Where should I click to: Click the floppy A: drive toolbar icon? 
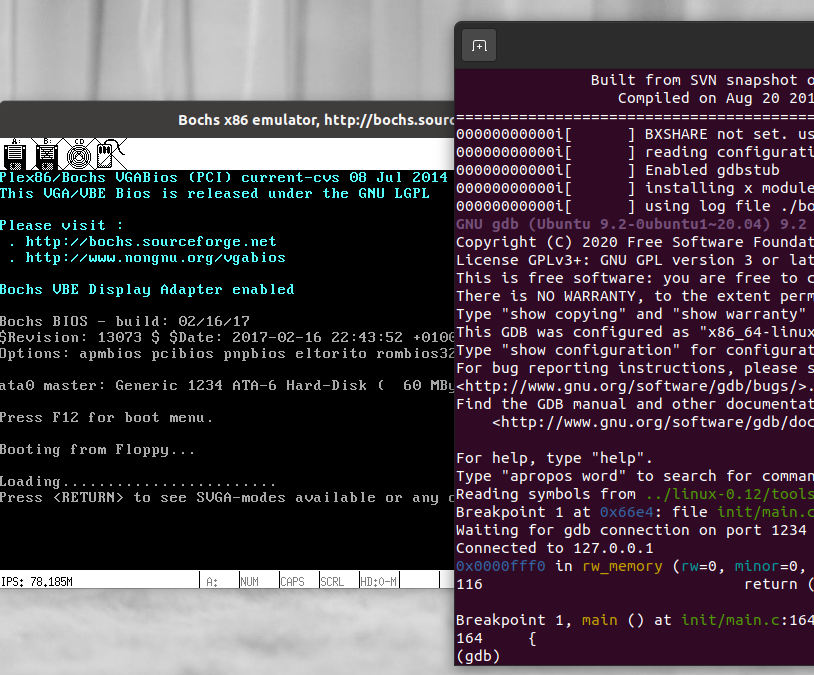pos(15,155)
